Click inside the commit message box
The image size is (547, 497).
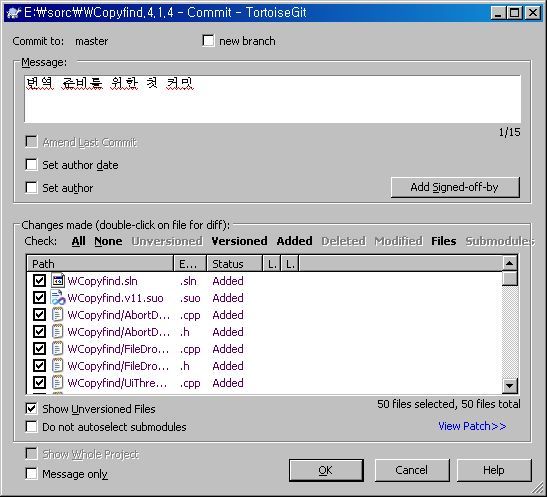pos(272,99)
